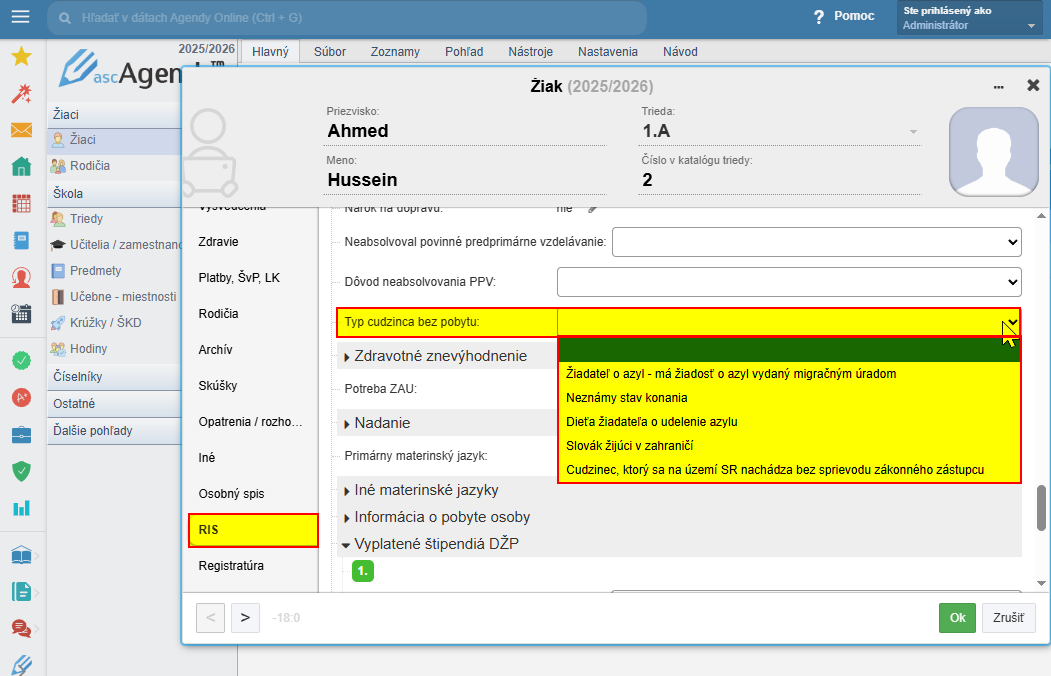Click the search field for Agenda Online data

tap(350, 17)
